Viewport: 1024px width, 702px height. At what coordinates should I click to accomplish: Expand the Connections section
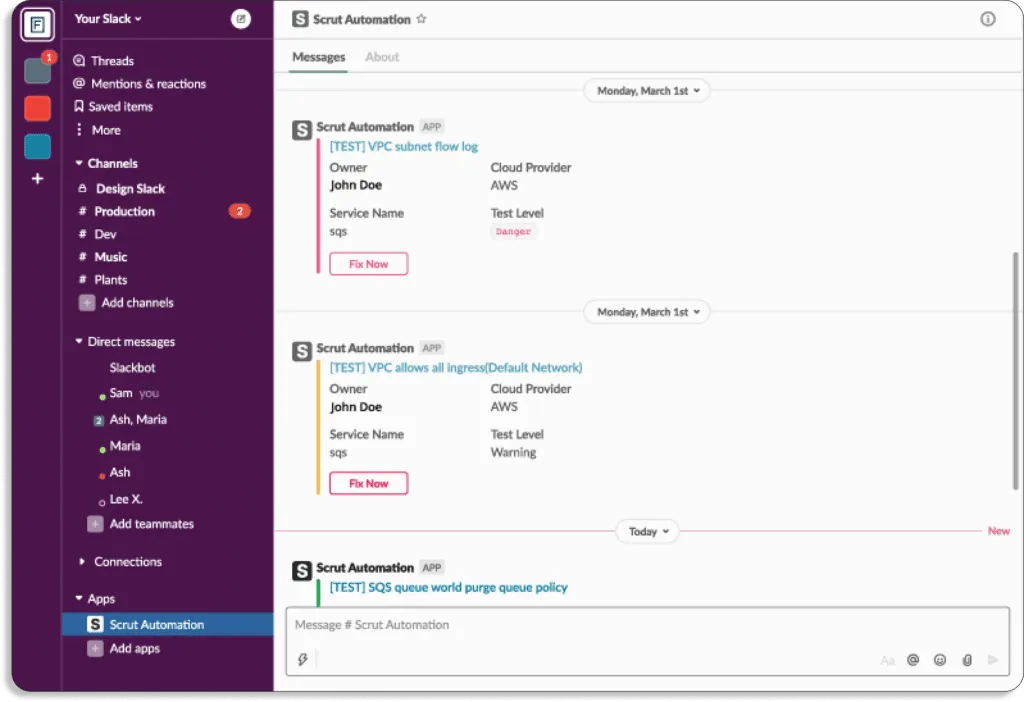click(82, 562)
